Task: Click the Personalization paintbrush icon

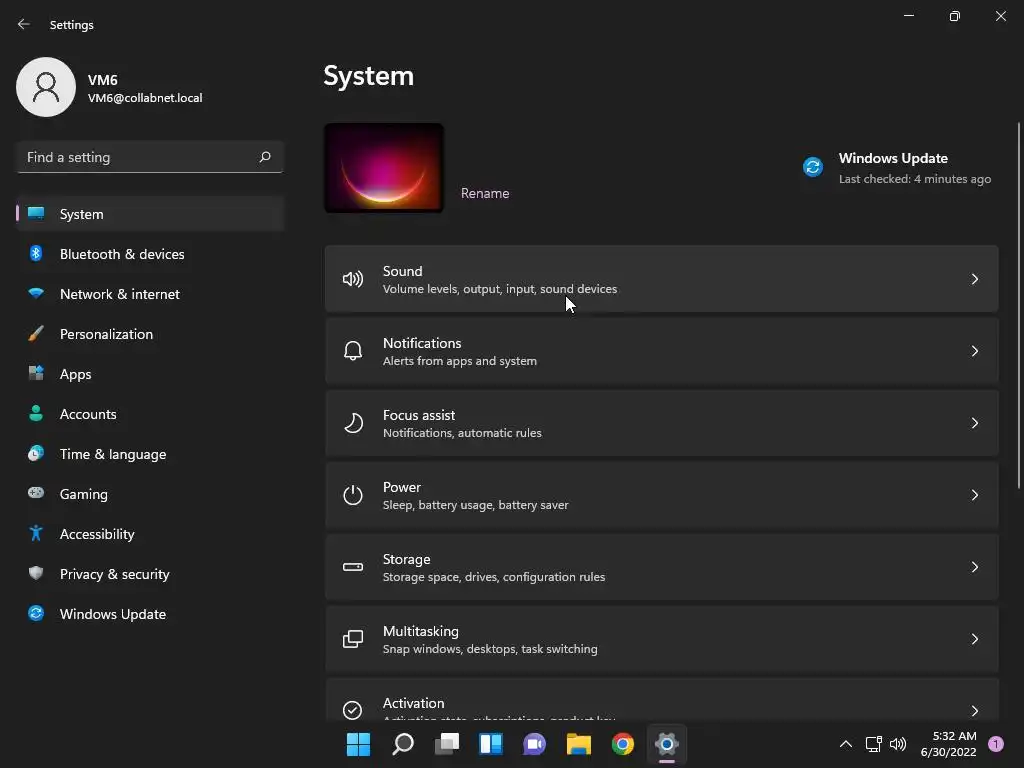Action: coord(36,334)
